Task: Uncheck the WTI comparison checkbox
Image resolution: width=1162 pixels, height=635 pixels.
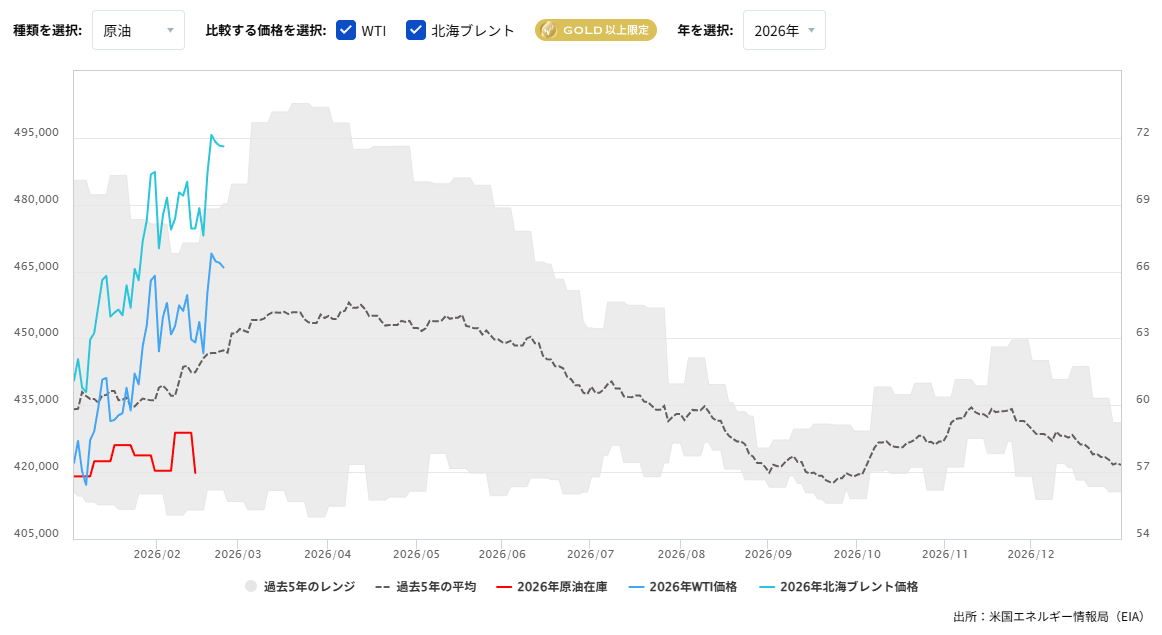Action: 346,30
